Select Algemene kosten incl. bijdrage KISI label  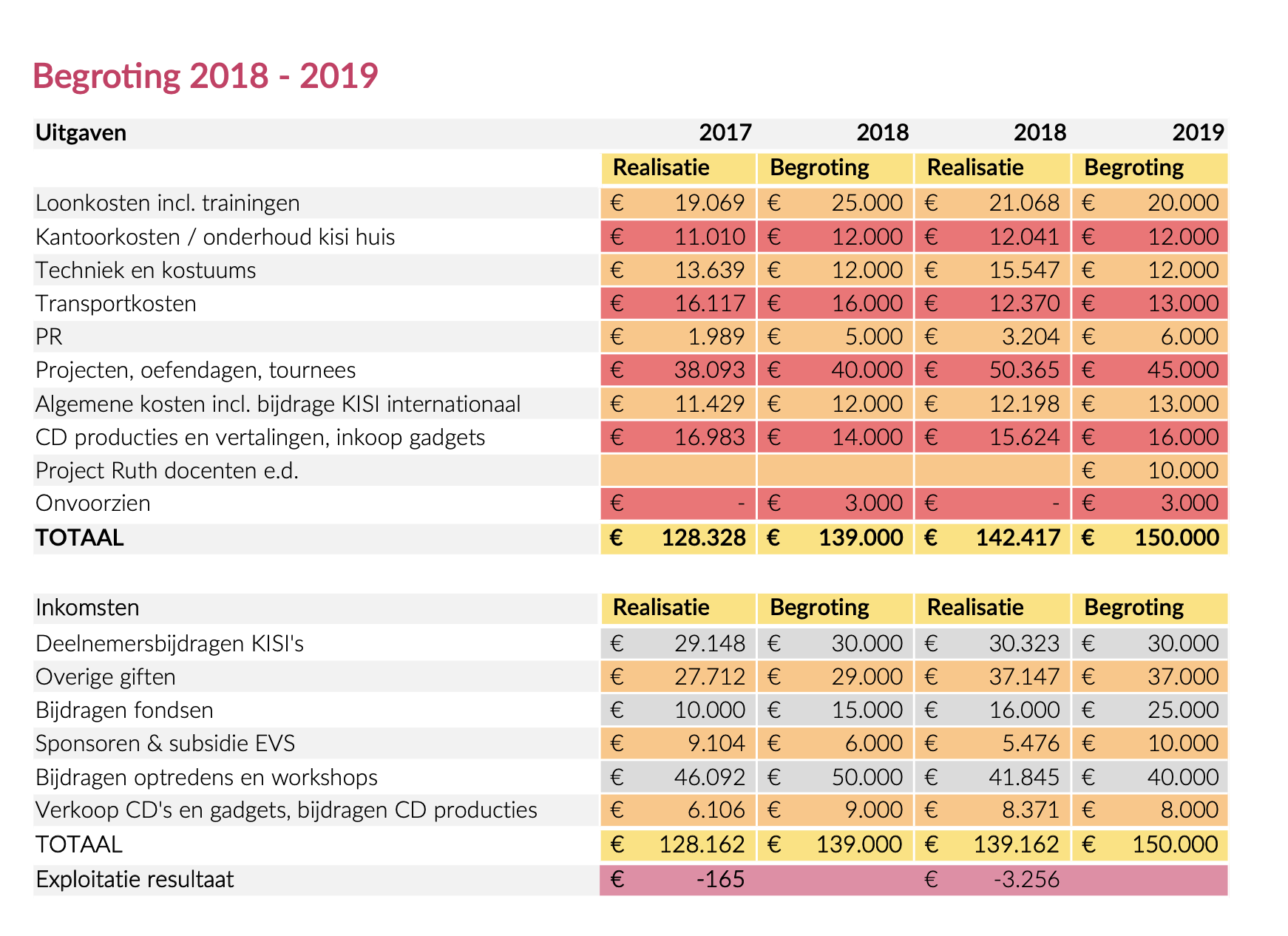coord(278,404)
